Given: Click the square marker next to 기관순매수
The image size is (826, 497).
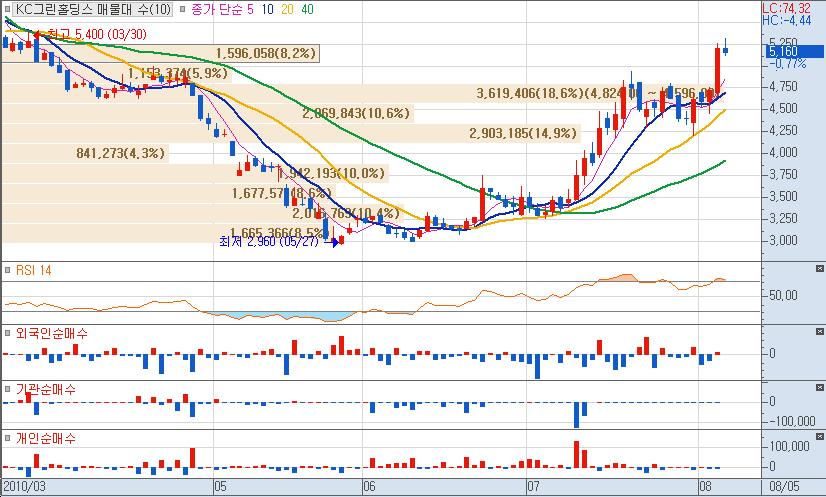Looking at the screenshot, I should point(7,389).
